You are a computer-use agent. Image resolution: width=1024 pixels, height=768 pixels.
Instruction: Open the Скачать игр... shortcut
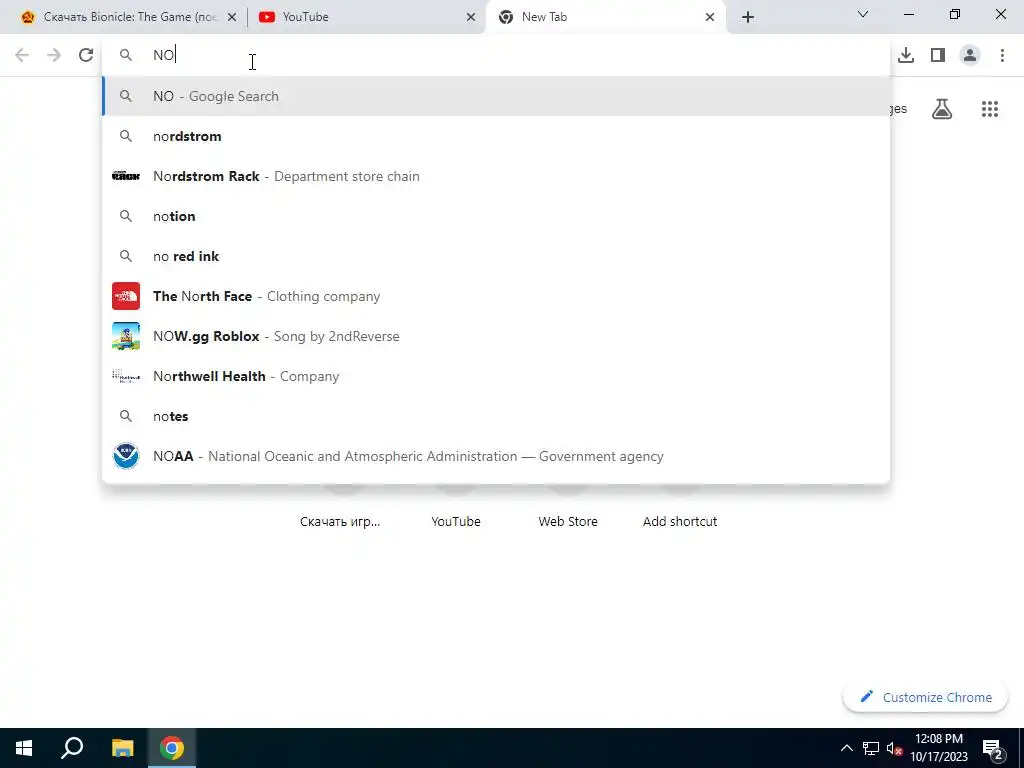[x=340, y=521]
